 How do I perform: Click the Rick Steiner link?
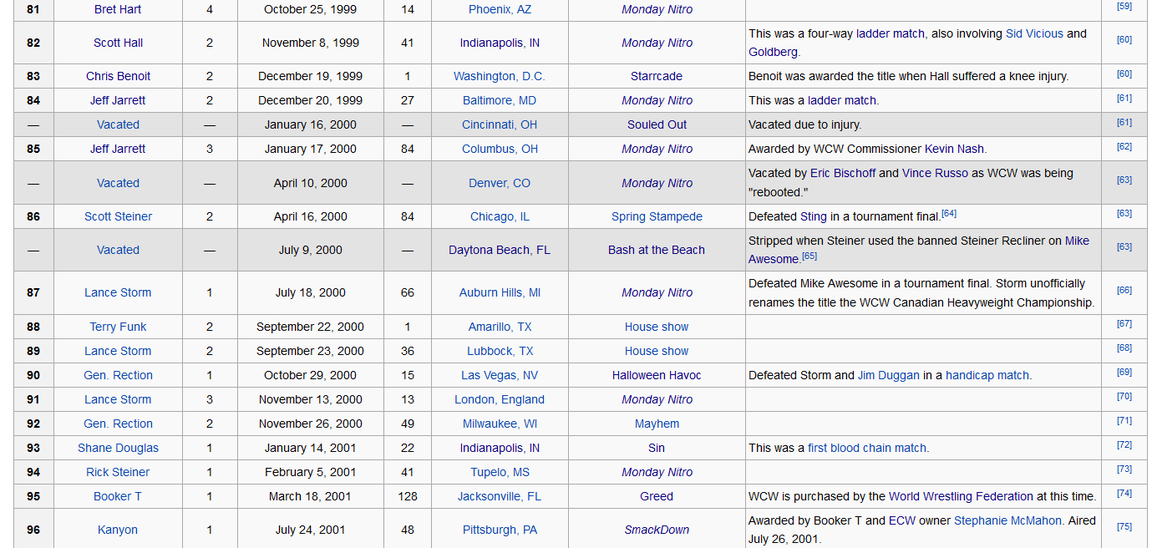pyautogui.click(x=118, y=472)
